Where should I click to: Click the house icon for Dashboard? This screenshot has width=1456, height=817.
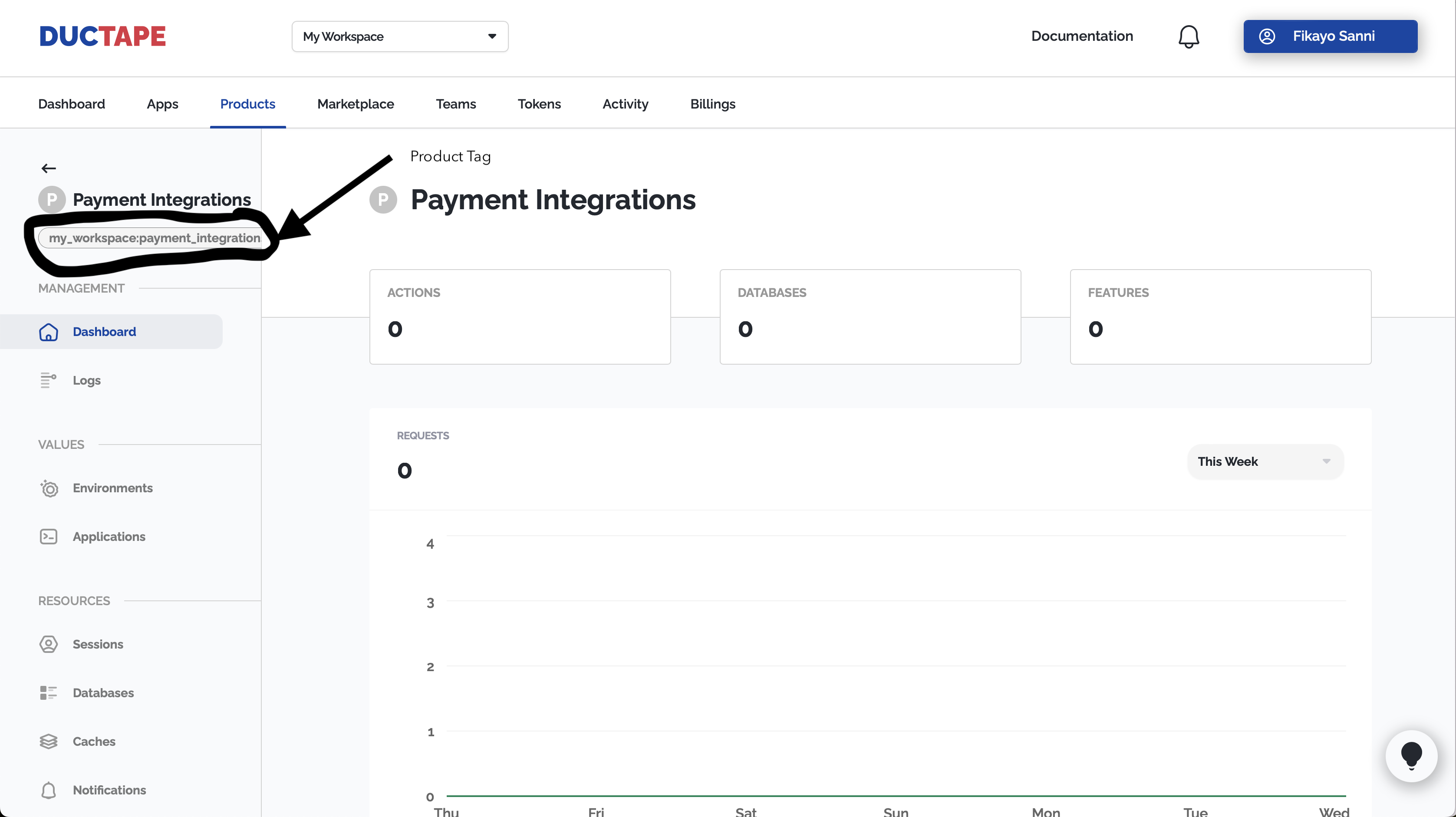click(49, 332)
